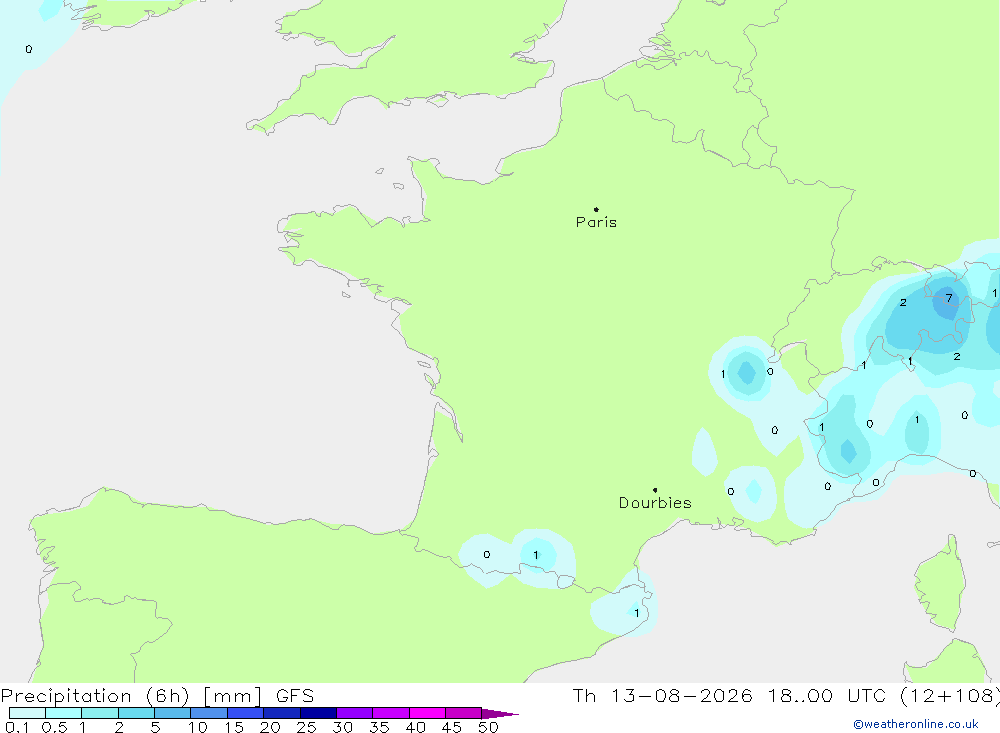Image resolution: width=1000 pixels, height=733 pixels.
Task: Click the purple arrow tip past 50
Action: pos(500,714)
